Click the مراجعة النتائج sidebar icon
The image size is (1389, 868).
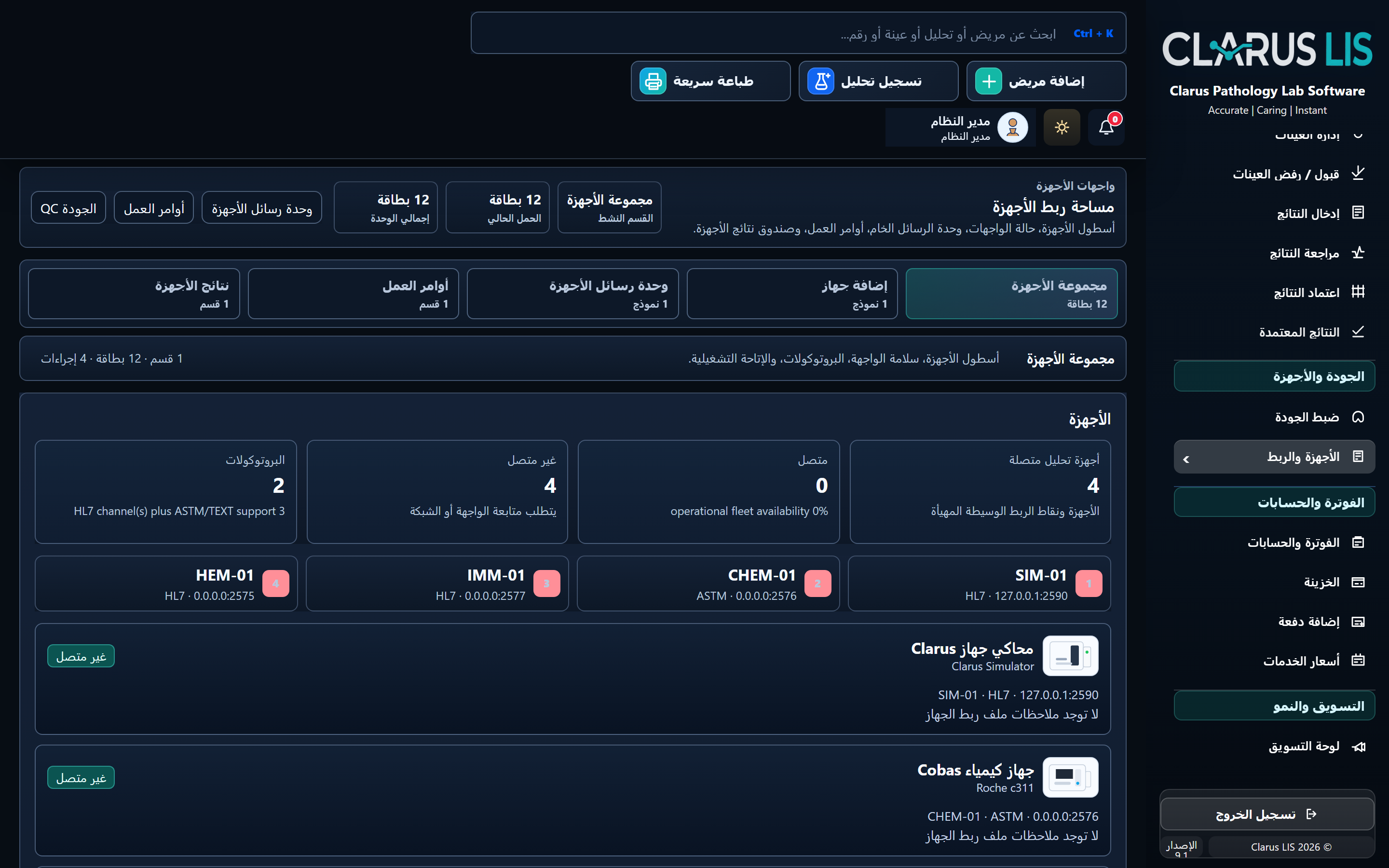pos(1358,253)
